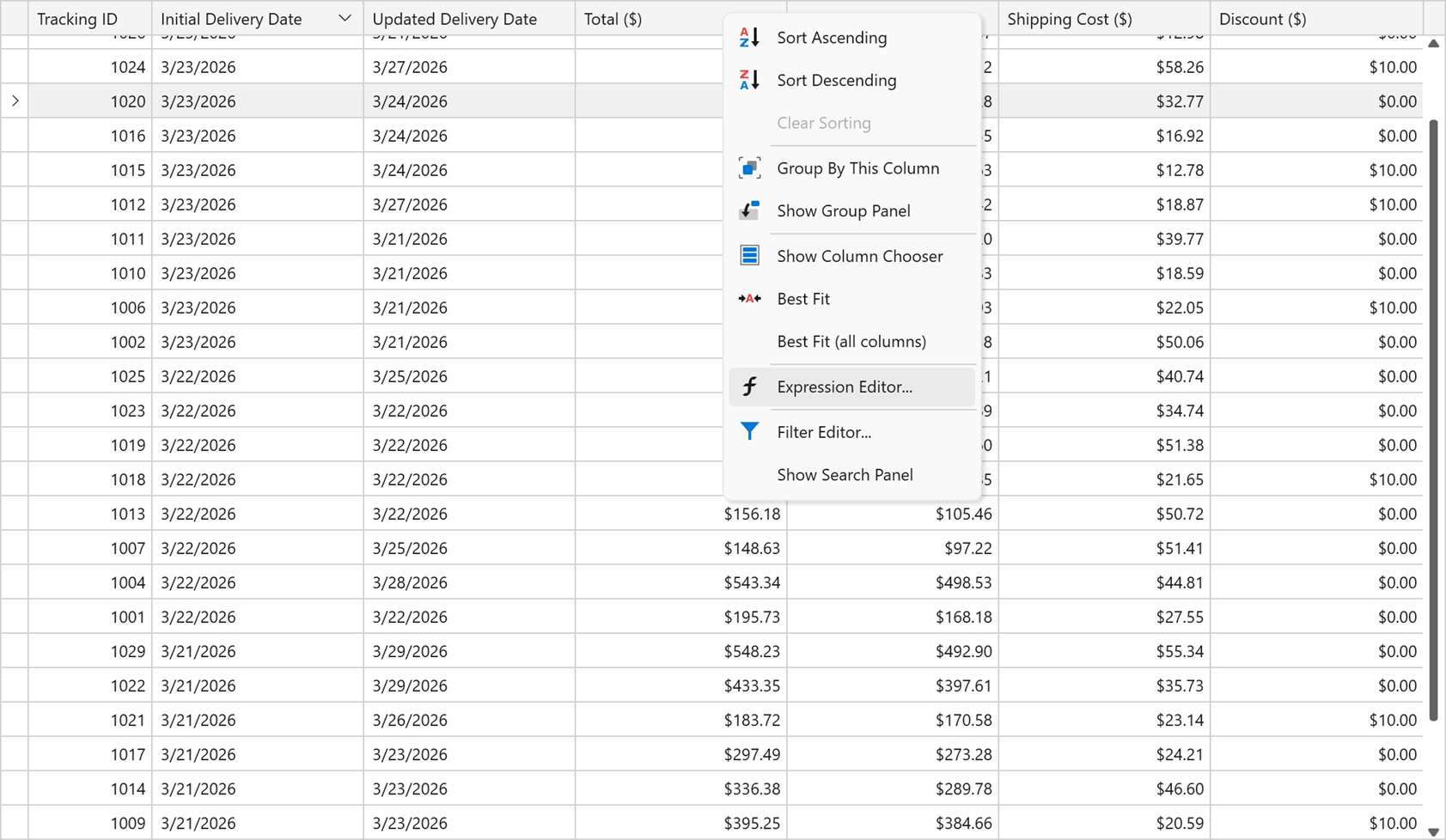Expand the row indicator for ID 1020
1446x840 pixels.
15,101
